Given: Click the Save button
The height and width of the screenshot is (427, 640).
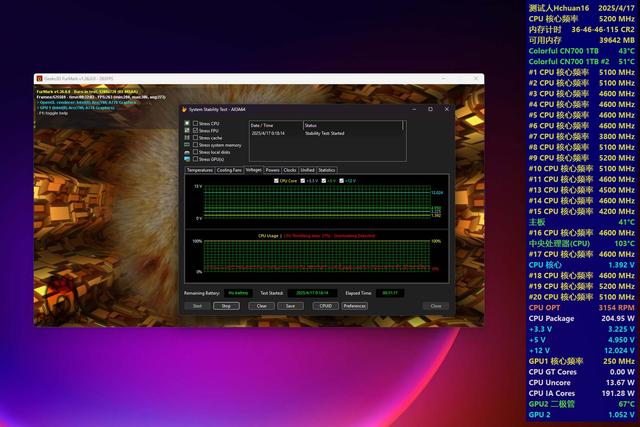Looking at the screenshot, I should pyautogui.click(x=289, y=306).
